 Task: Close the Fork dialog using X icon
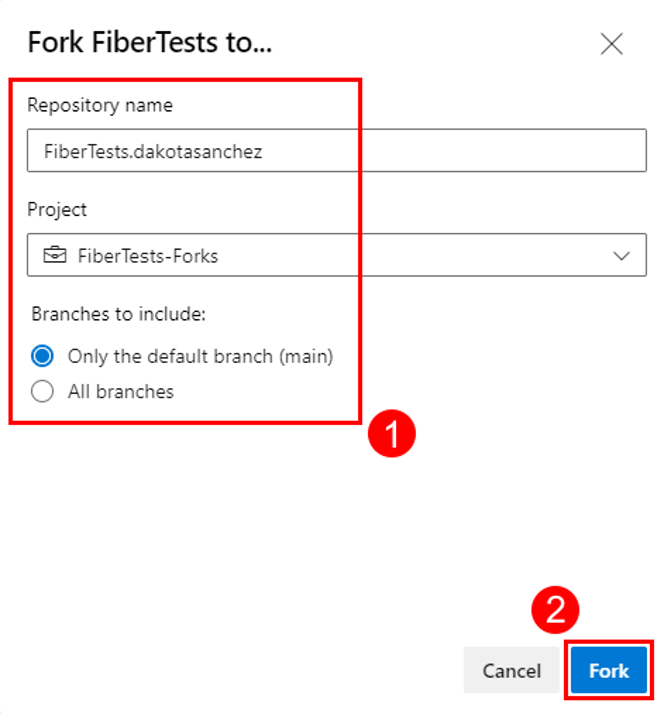pos(611,44)
